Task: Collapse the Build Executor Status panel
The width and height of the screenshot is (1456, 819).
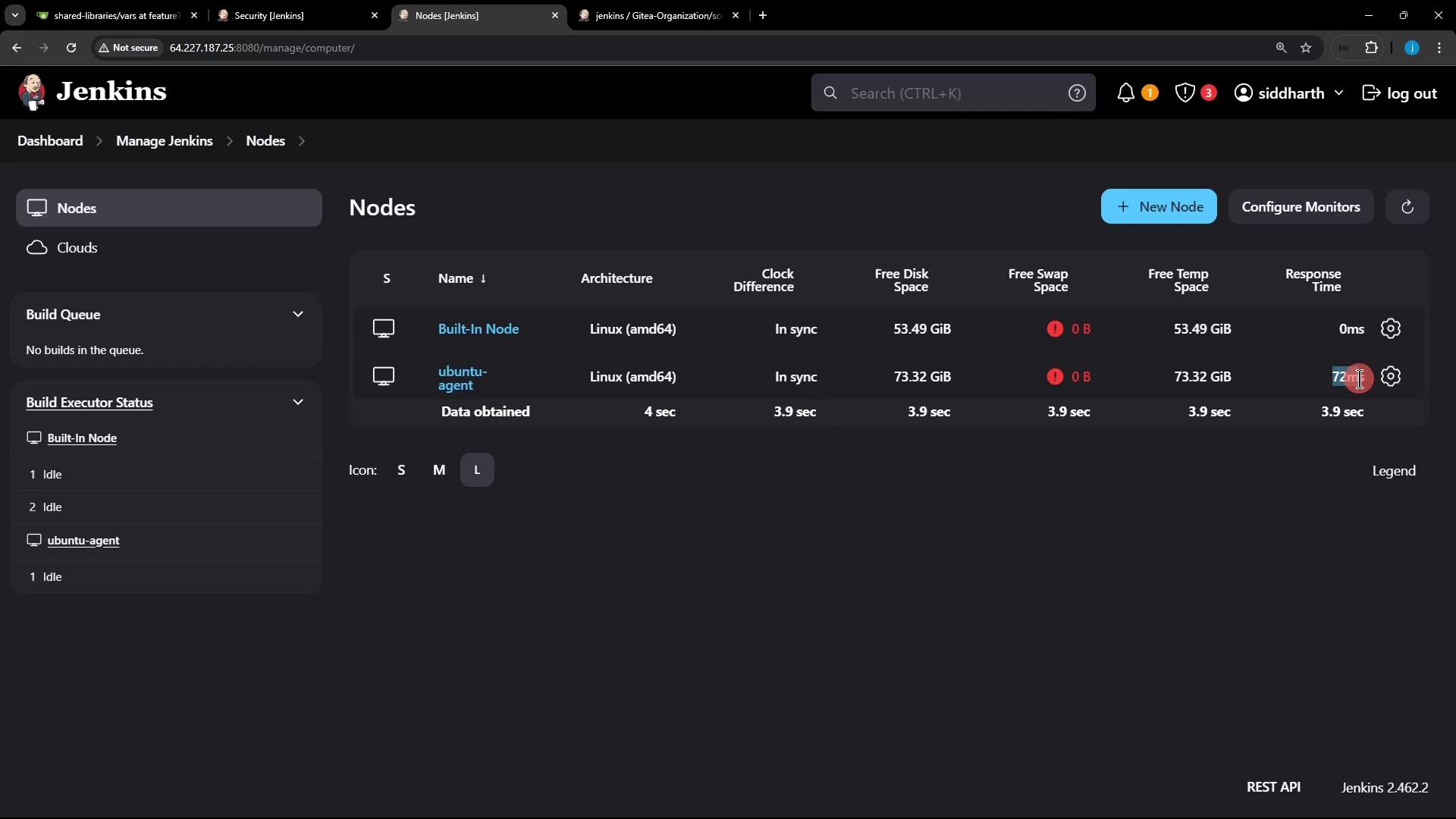Action: tap(298, 403)
